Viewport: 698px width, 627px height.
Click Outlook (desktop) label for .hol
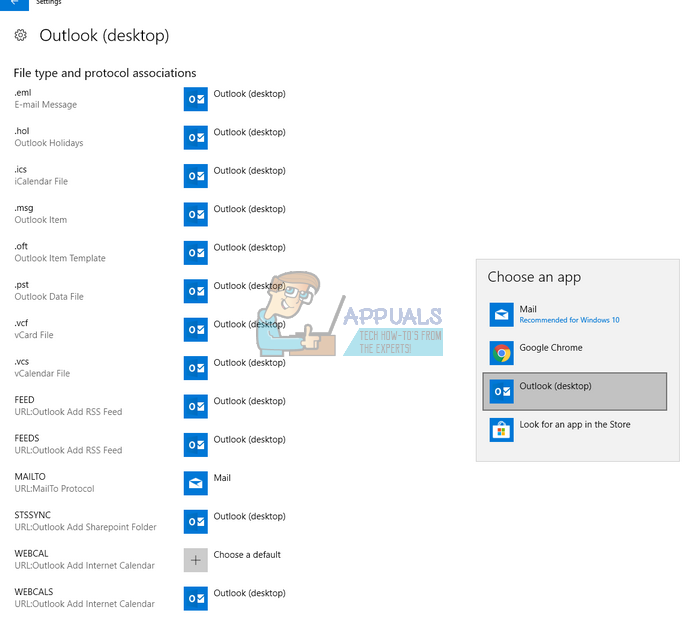(x=249, y=132)
